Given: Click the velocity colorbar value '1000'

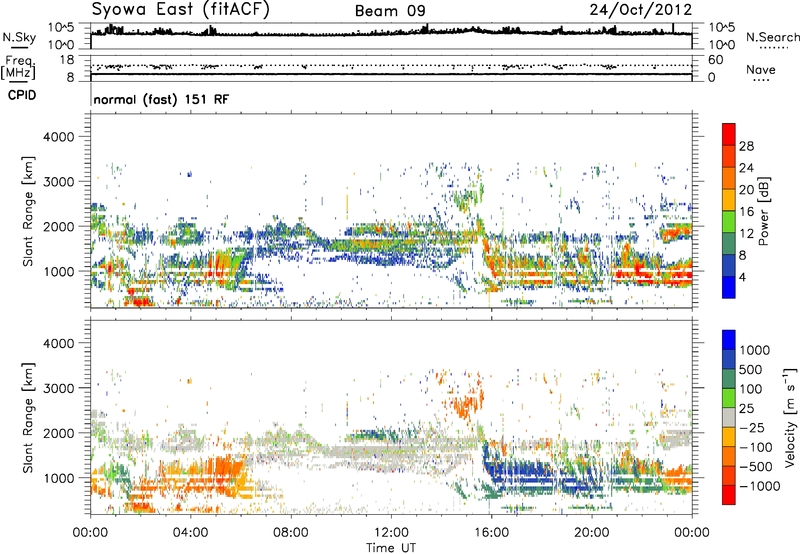Looking at the screenshot, I should (755, 350).
